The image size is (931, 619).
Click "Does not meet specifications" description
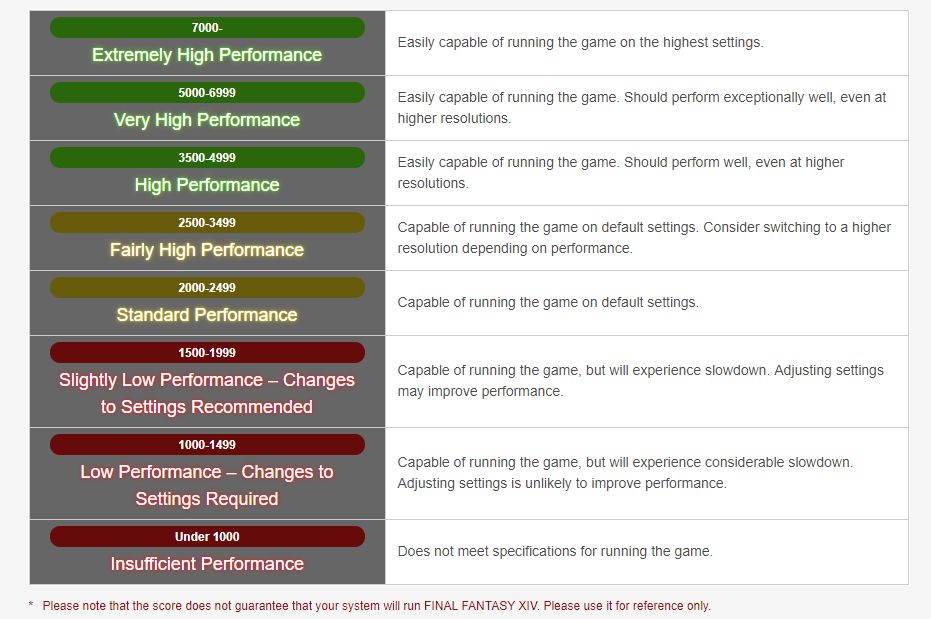pyautogui.click(x=555, y=551)
